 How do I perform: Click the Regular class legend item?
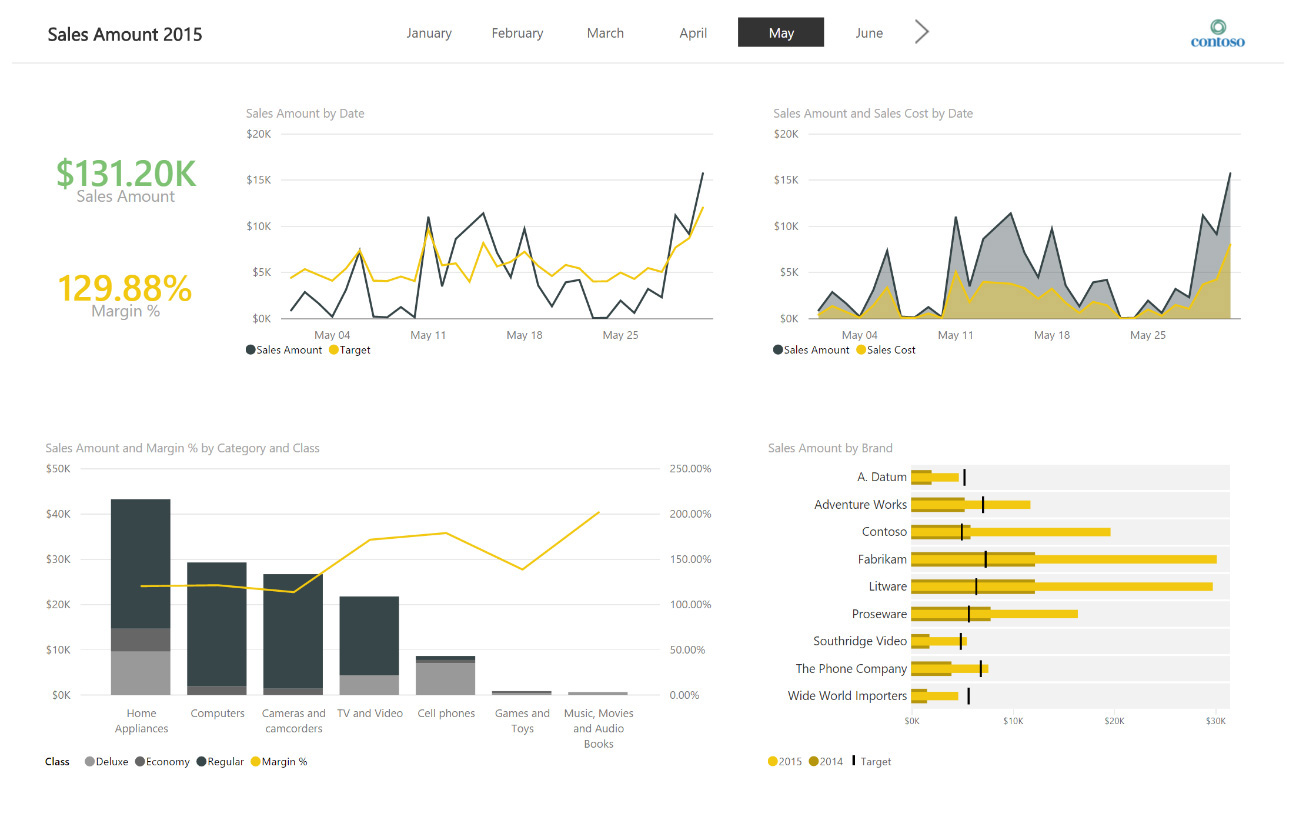click(x=220, y=762)
